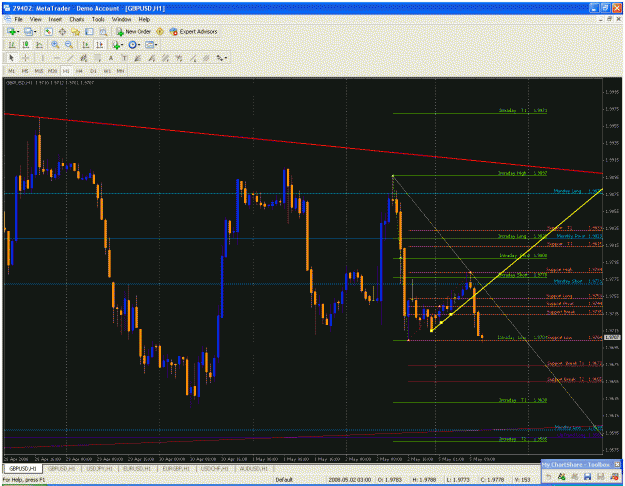The height and width of the screenshot is (486, 625).
Task: Select the Crosshair tool
Action: [x=25, y=58]
